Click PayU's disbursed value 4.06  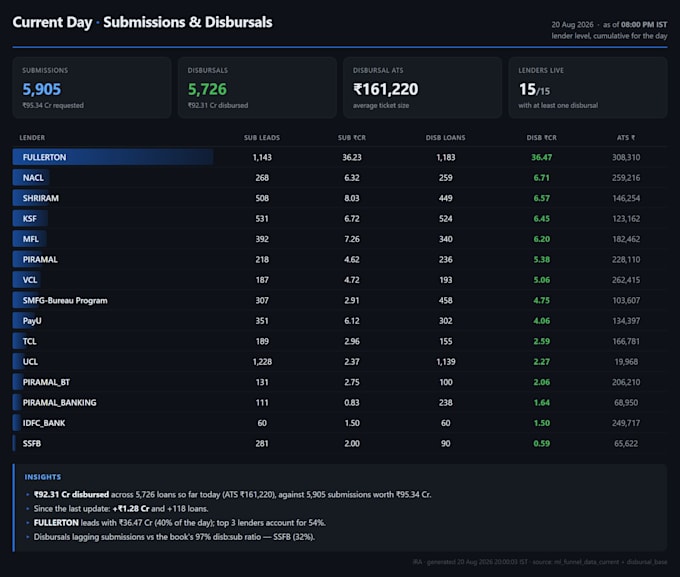pos(542,321)
